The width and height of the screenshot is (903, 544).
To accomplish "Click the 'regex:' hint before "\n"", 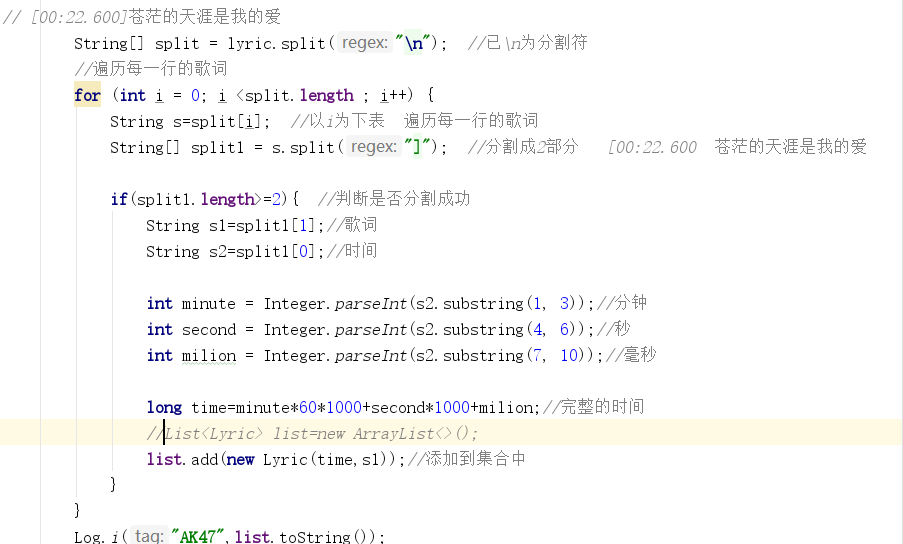I will tap(365, 43).
